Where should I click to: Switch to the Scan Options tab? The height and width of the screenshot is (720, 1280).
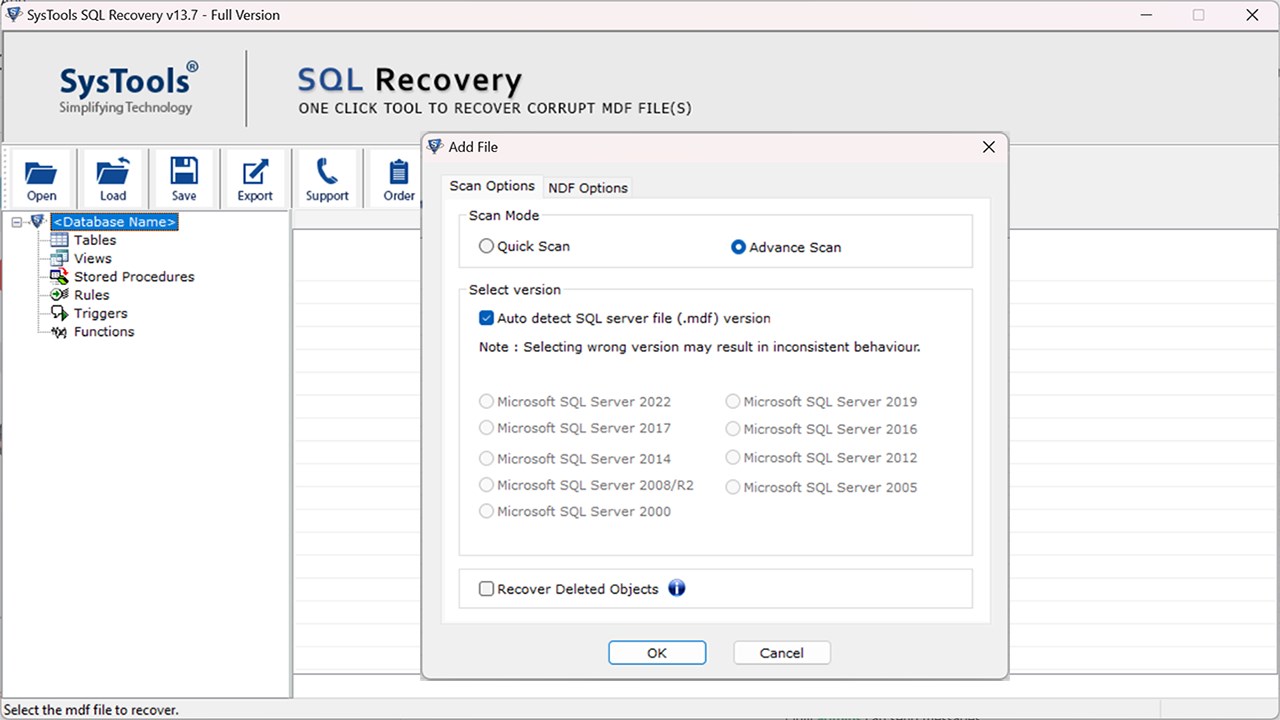[x=492, y=186]
